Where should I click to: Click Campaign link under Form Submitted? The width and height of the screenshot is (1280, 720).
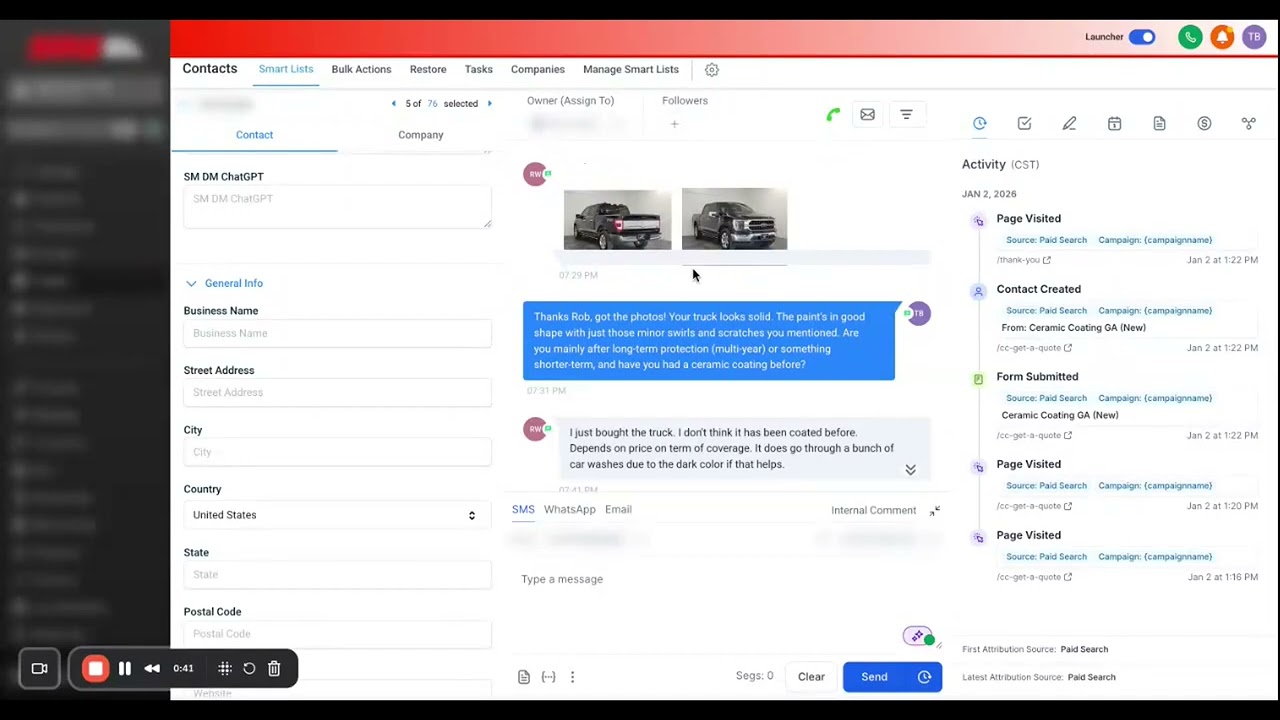(1155, 398)
